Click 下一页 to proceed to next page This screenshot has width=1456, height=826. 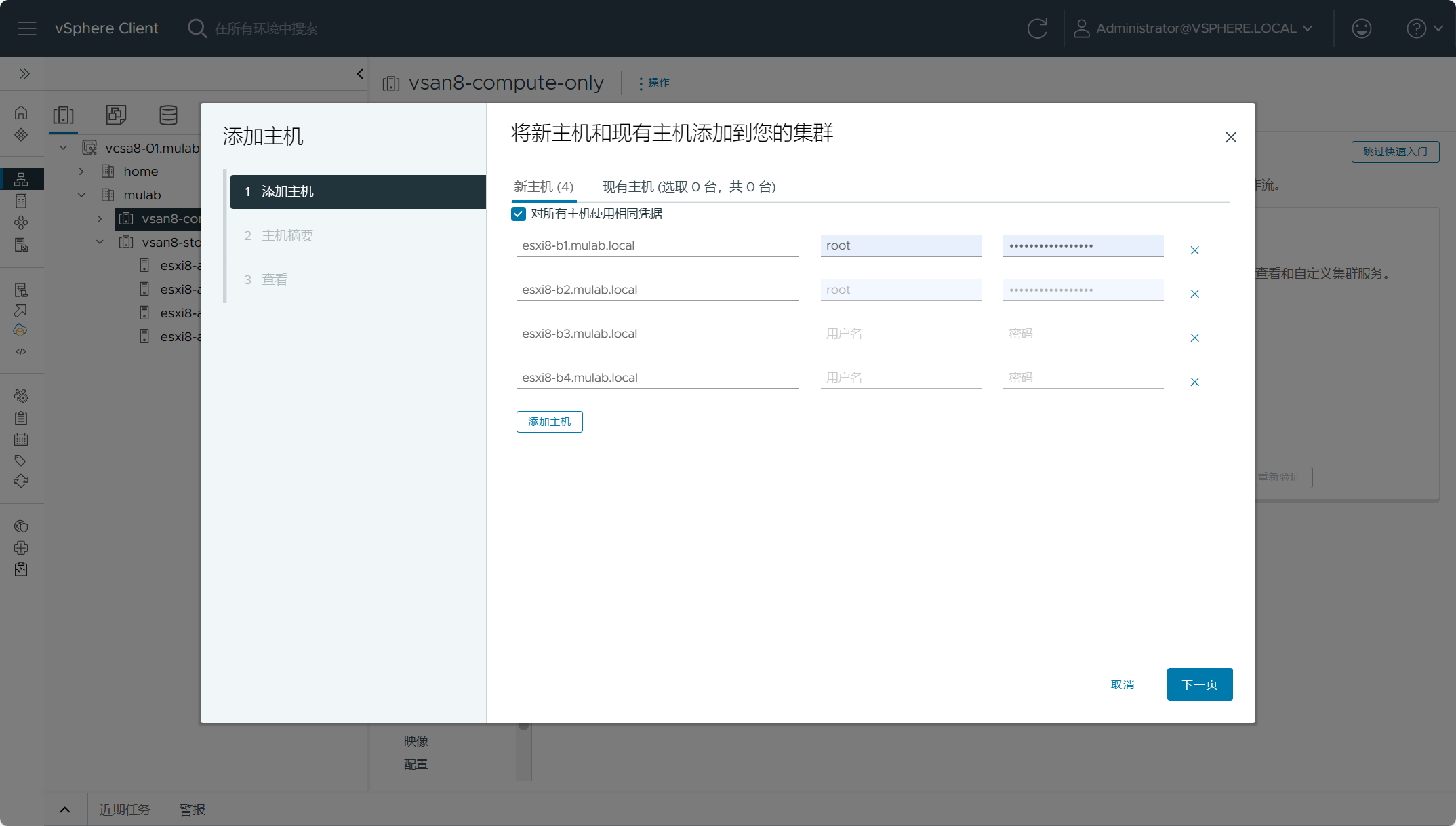point(1200,684)
